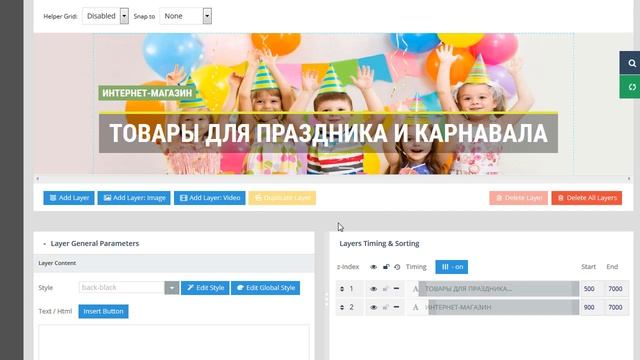The width and height of the screenshot is (640, 360).
Task: Click the Duplicate Layer button
Action: pyautogui.click(x=282, y=198)
